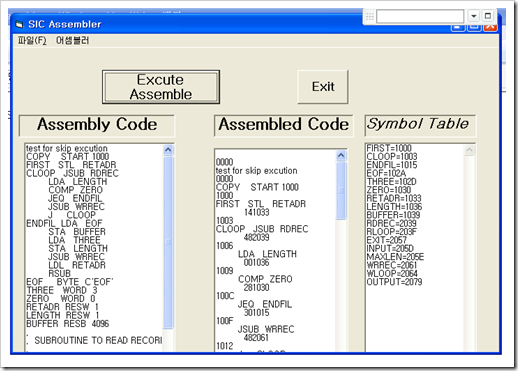Click 'test for skip excution' in Assembly Code
The height and width of the screenshot is (371, 518).
pos(67,148)
